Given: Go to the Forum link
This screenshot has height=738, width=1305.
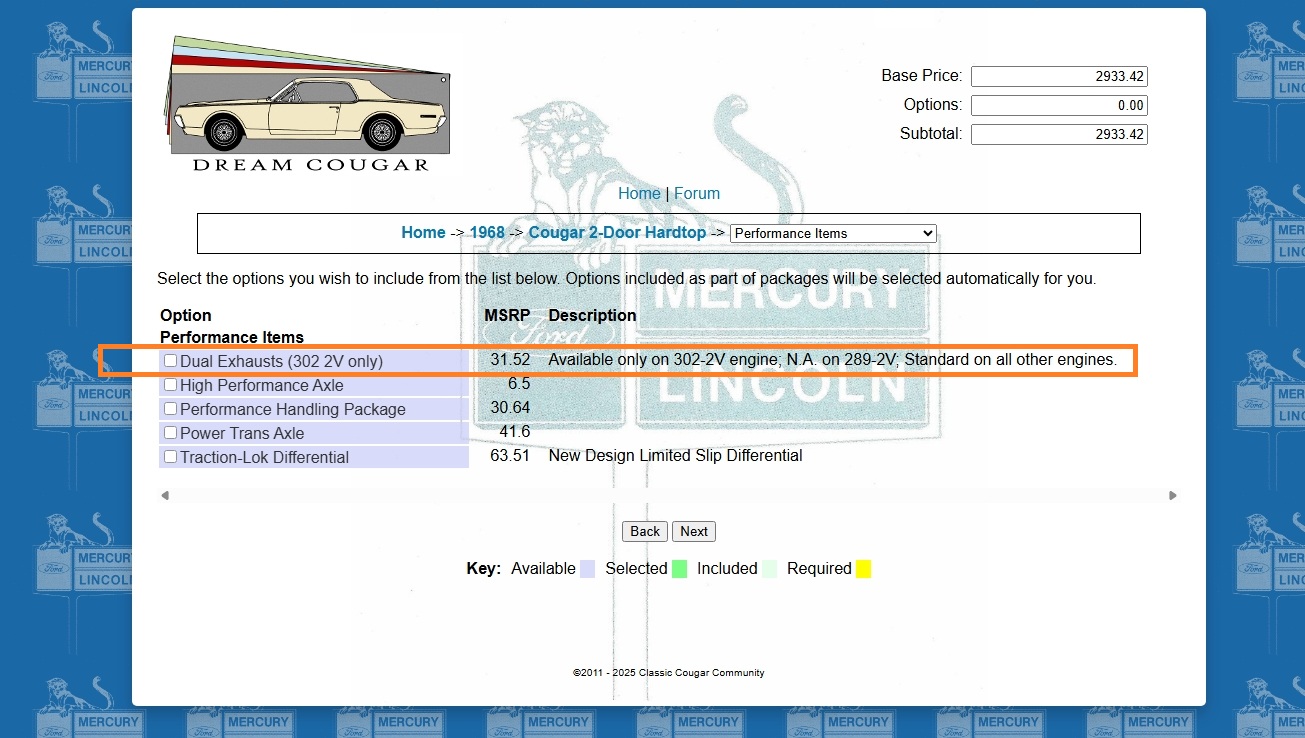Looking at the screenshot, I should (697, 194).
